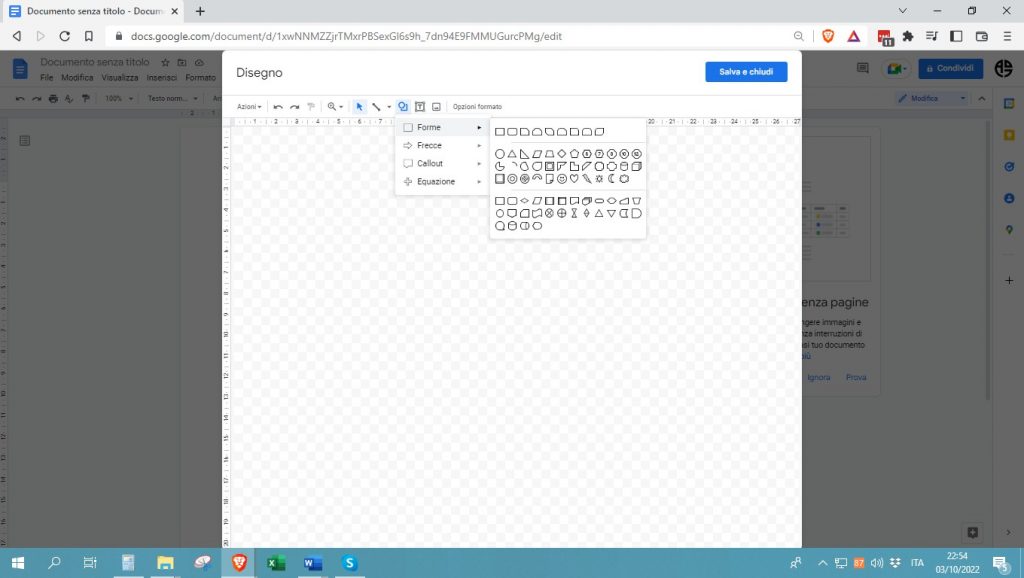Choose the heart shape
The image size is (1024, 578).
pos(574,179)
